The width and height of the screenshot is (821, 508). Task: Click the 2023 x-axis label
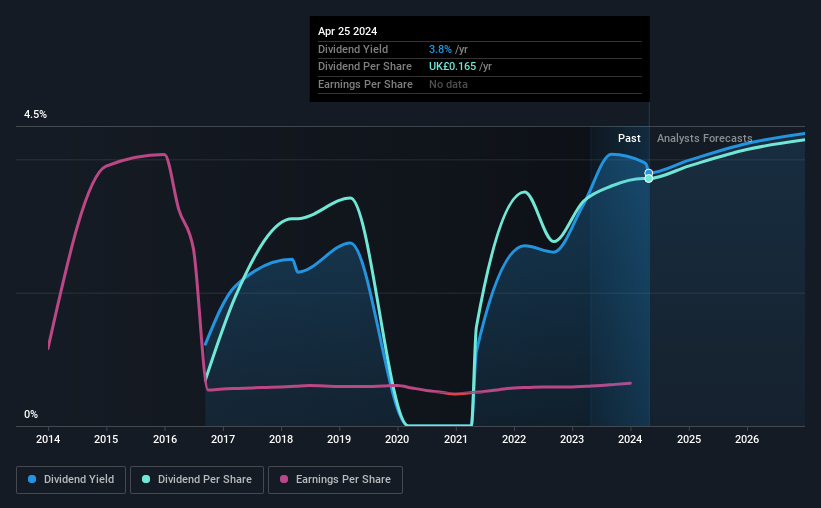(572, 439)
